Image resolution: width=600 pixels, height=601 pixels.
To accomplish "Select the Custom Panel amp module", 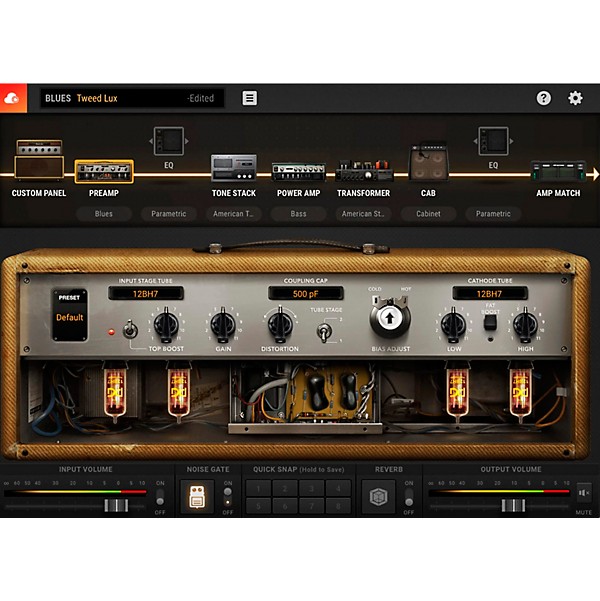I will [39, 162].
